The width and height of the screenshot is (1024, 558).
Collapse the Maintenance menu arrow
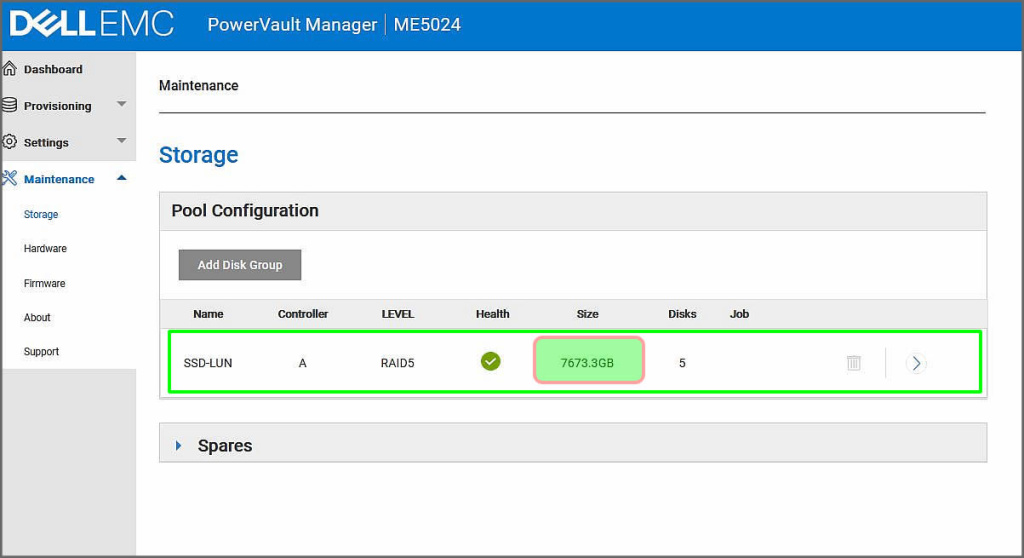[x=121, y=178]
